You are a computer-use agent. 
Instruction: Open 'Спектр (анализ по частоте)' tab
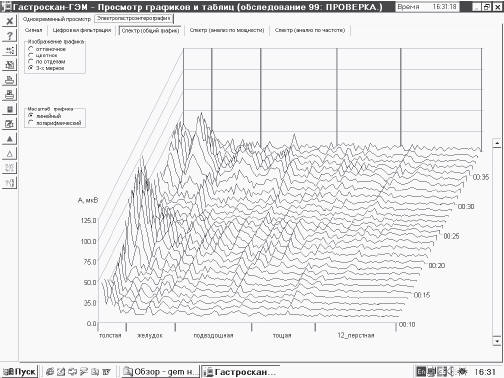point(310,30)
